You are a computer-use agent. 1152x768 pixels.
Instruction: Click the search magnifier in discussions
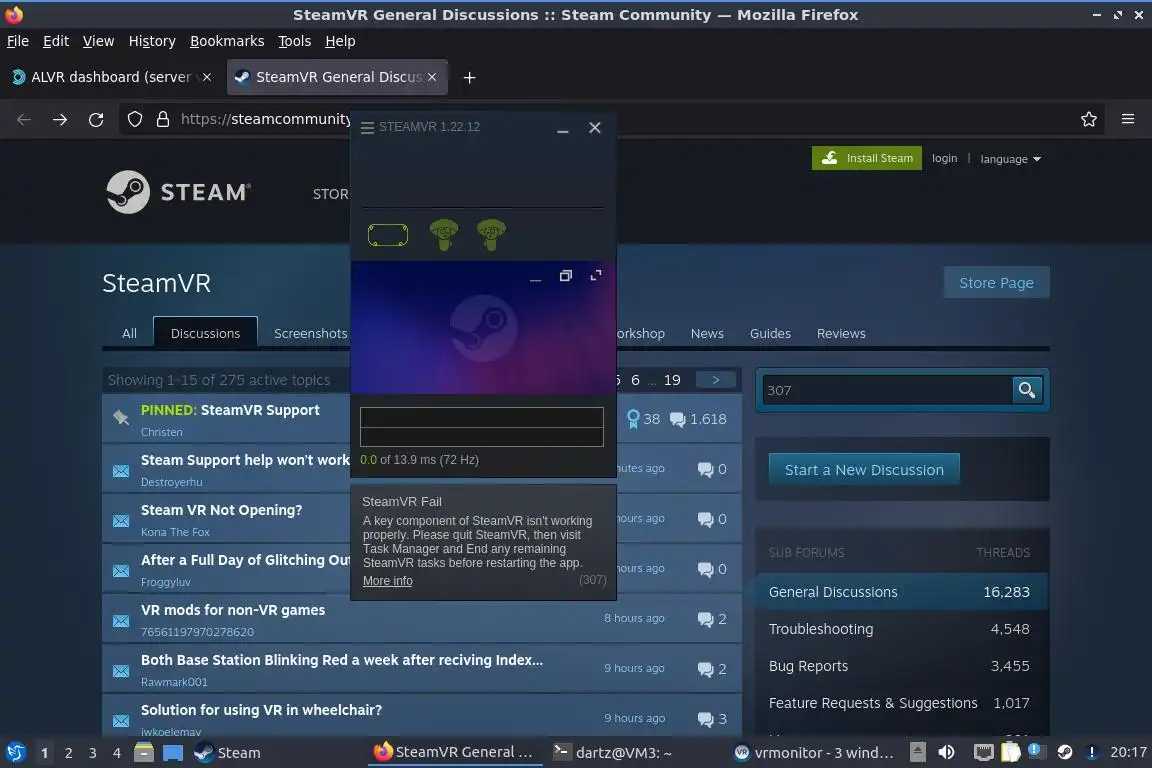[x=1026, y=390]
